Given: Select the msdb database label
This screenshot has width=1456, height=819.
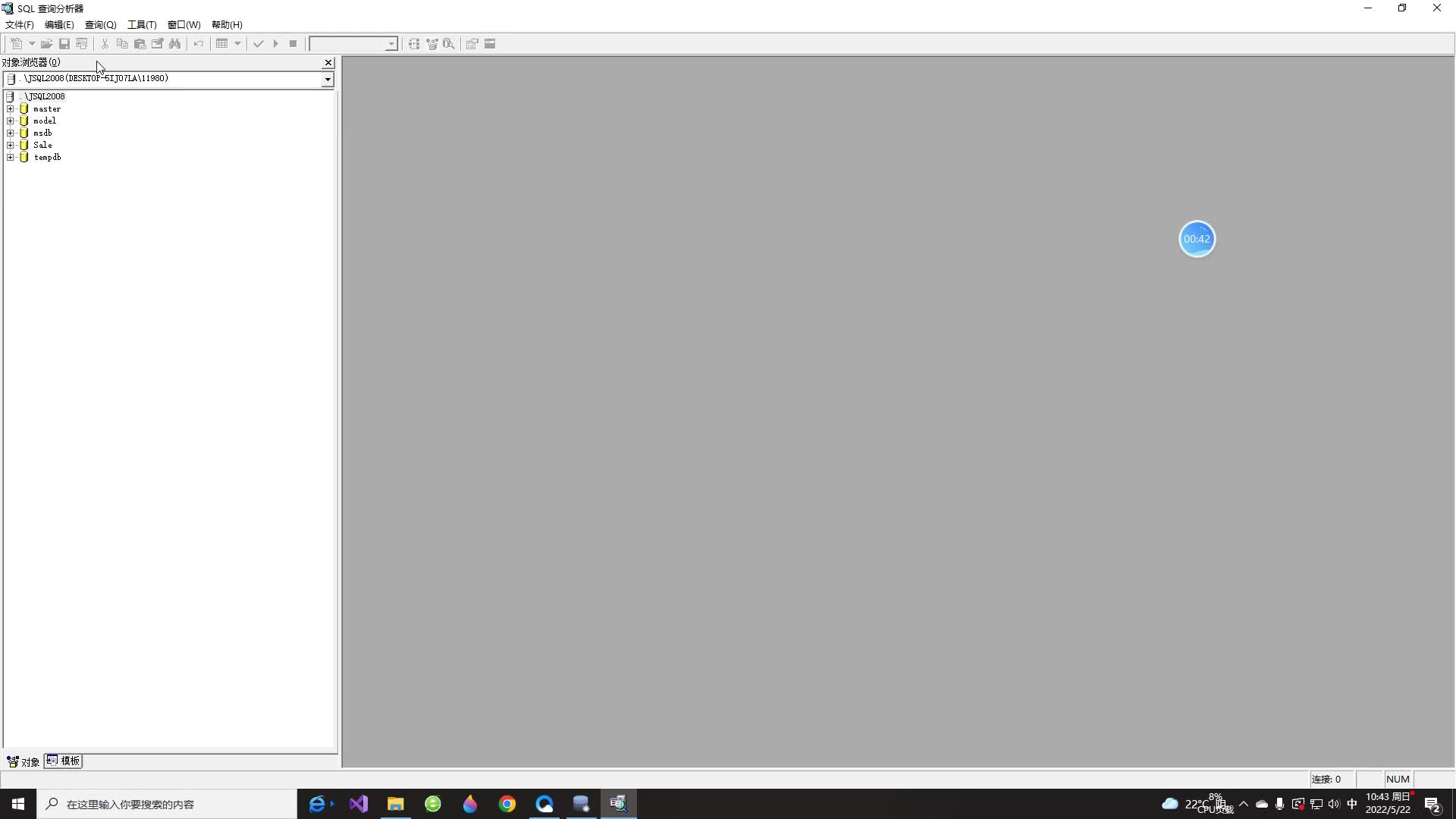Looking at the screenshot, I should pyautogui.click(x=42, y=133).
